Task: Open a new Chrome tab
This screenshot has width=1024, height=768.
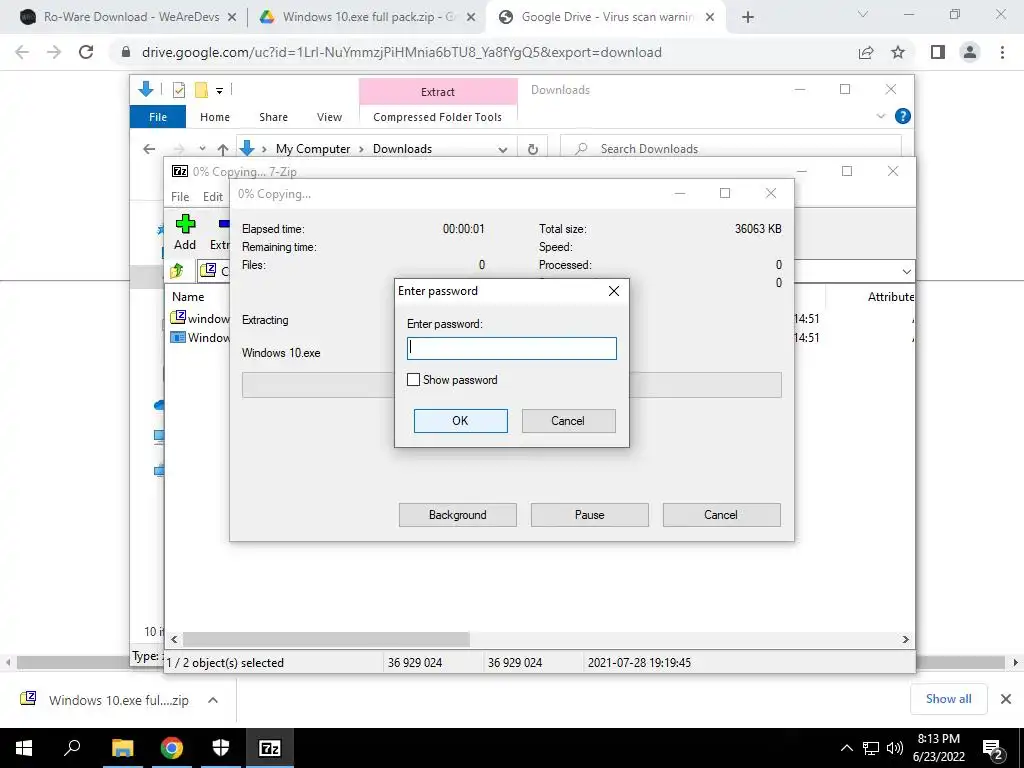Action: (748, 18)
